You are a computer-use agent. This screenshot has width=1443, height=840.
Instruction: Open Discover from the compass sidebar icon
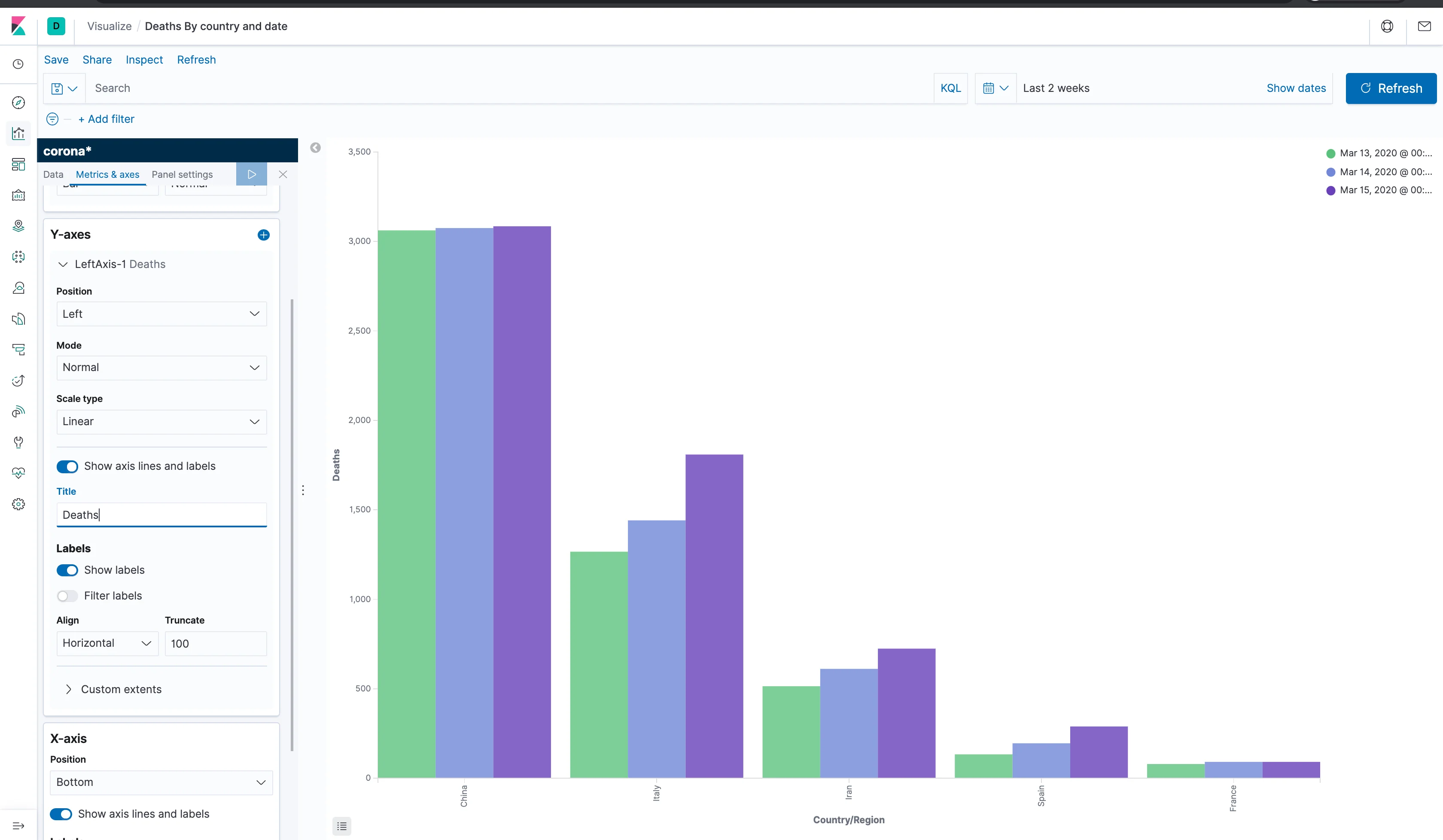[18, 103]
